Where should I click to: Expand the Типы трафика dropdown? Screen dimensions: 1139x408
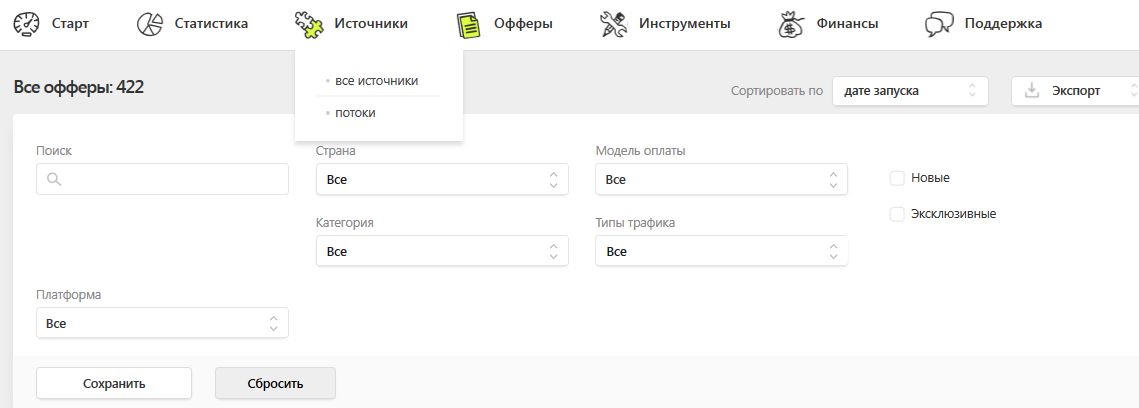click(720, 252)
